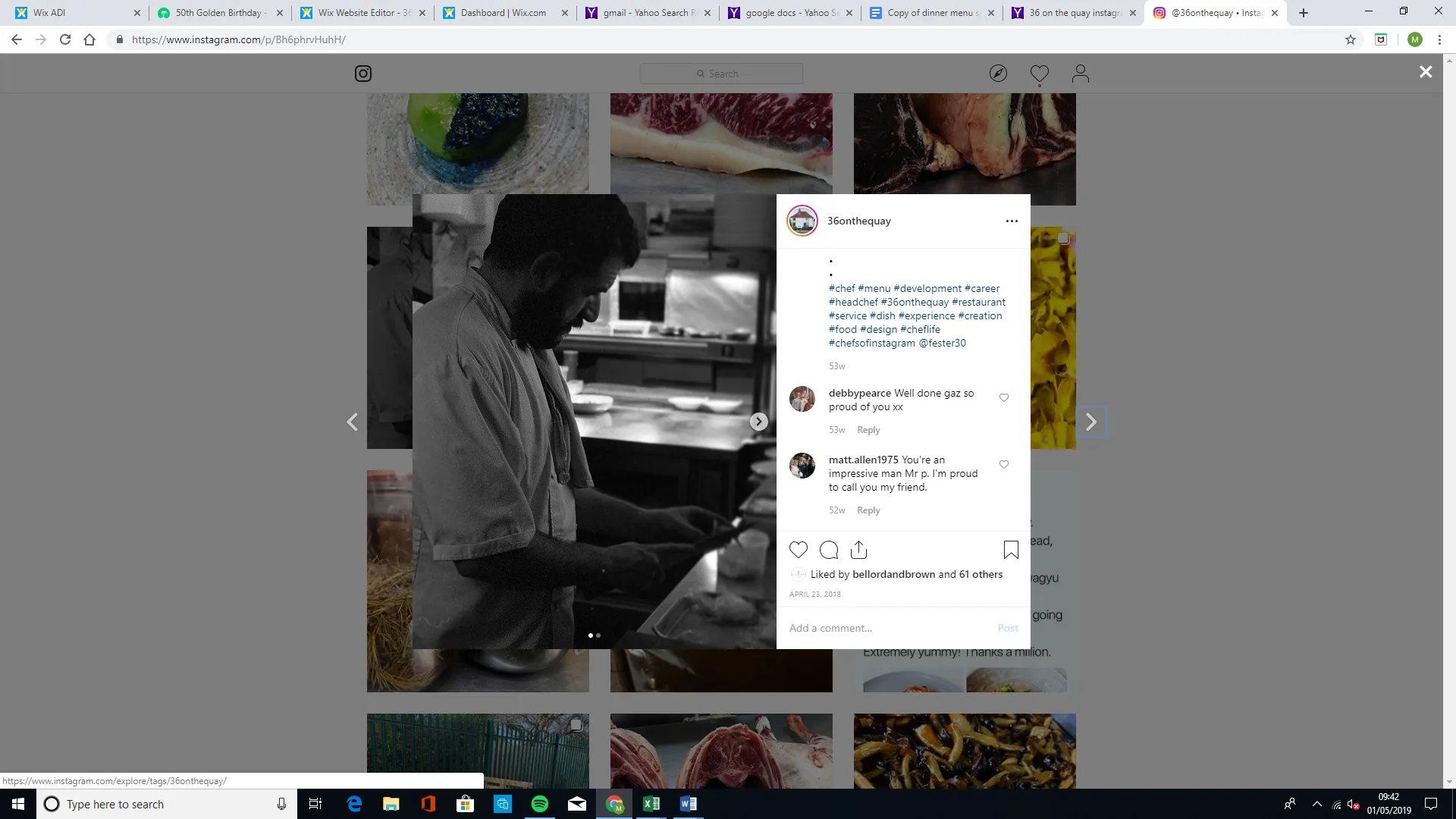This screenshot has height=819, width=1456.
Task: Open the Explore compass icon
Action: [998, 74]
